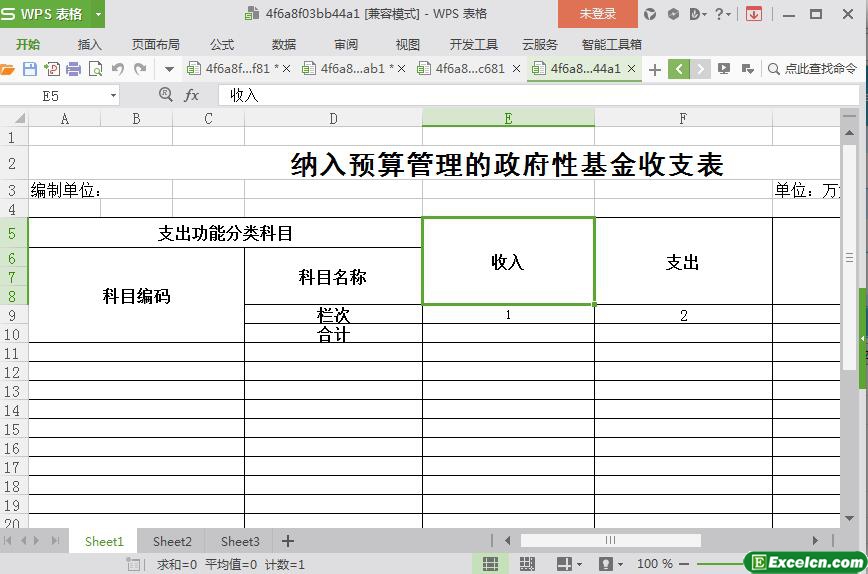This screenshot has height=574, width=868.
Task: Switch to the Sheet3 tab
Action: tap(240, 542)
